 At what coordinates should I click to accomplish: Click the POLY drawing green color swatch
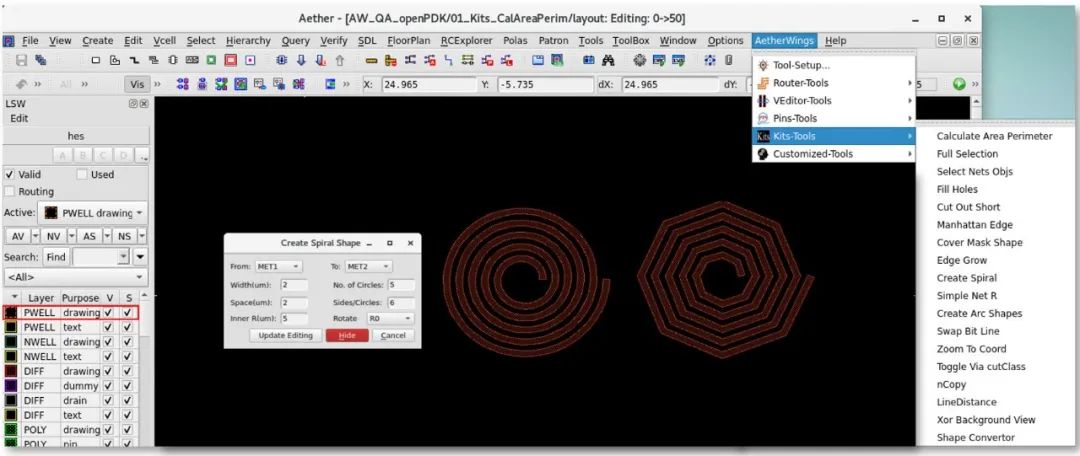pos(11,430)
